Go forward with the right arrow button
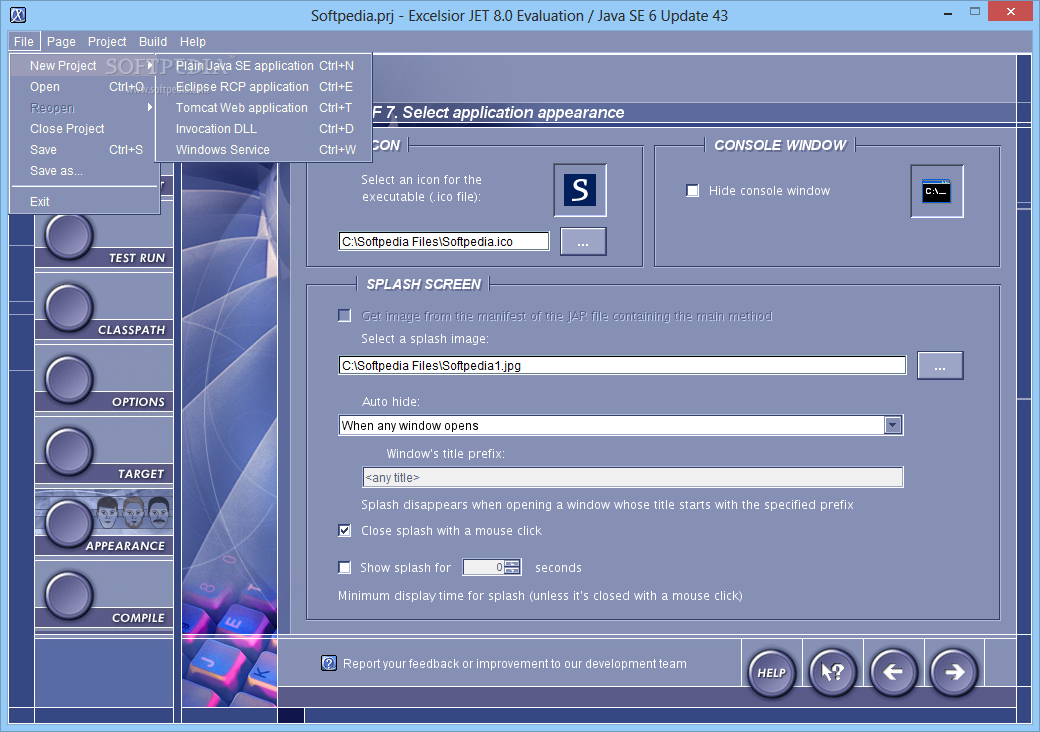Viewport: 1040px width, 732px height. 954,672
